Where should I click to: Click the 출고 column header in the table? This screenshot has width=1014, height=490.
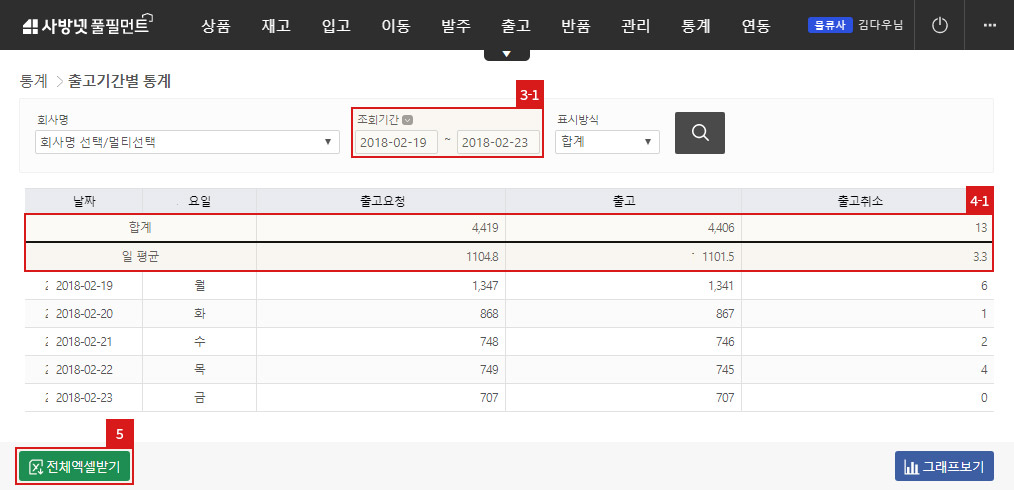(623, 201)
